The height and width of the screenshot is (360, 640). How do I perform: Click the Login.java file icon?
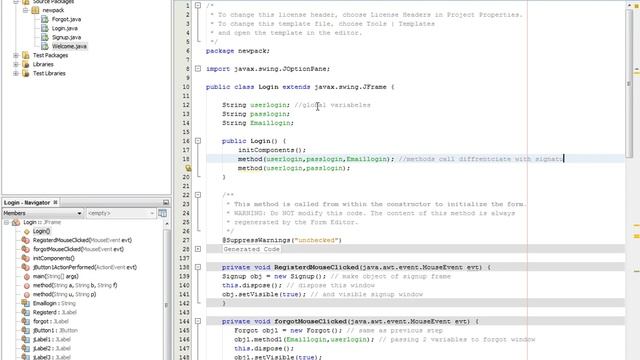(x=45, y=28)
